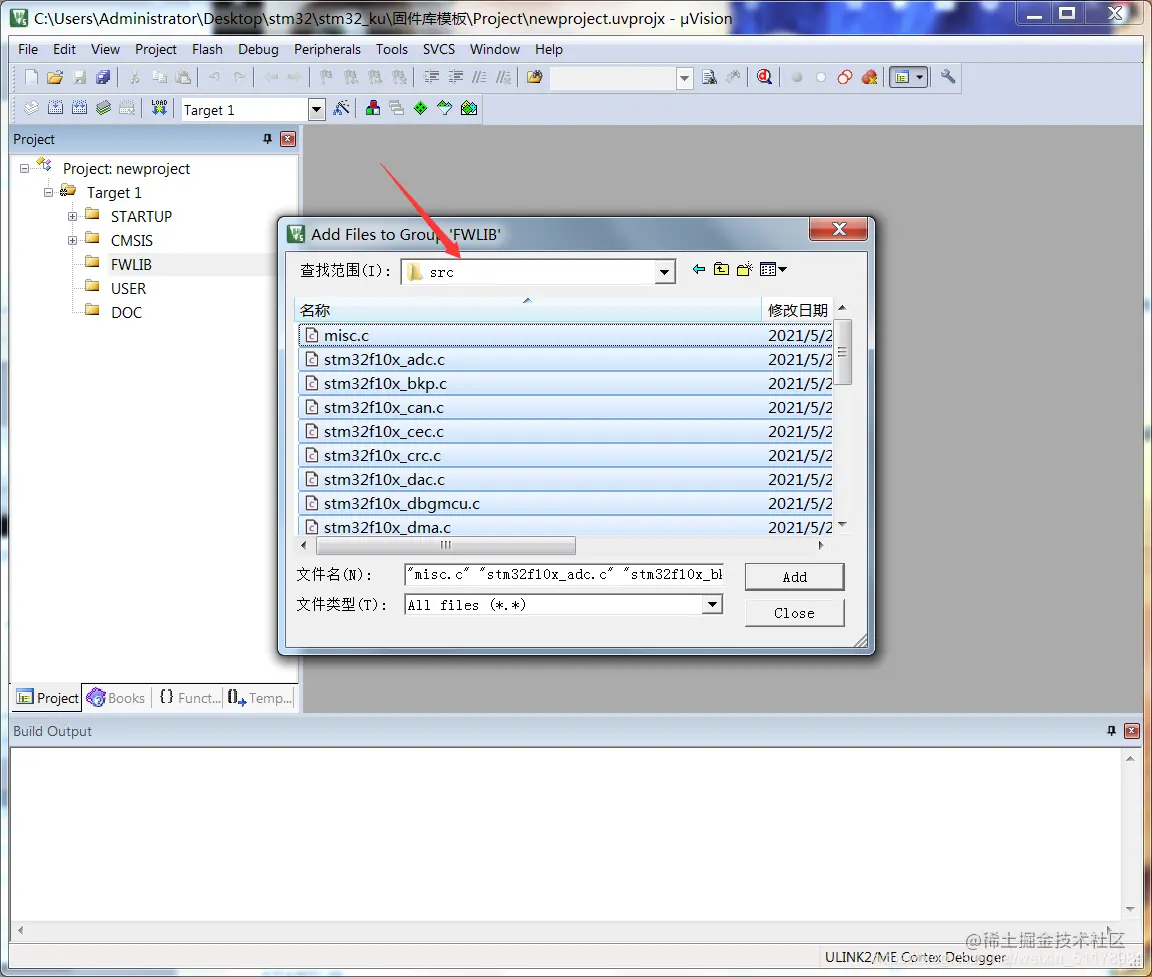Pin the Project panel
The height and width of the screenshot is (977, 1152).
(267, 139)
